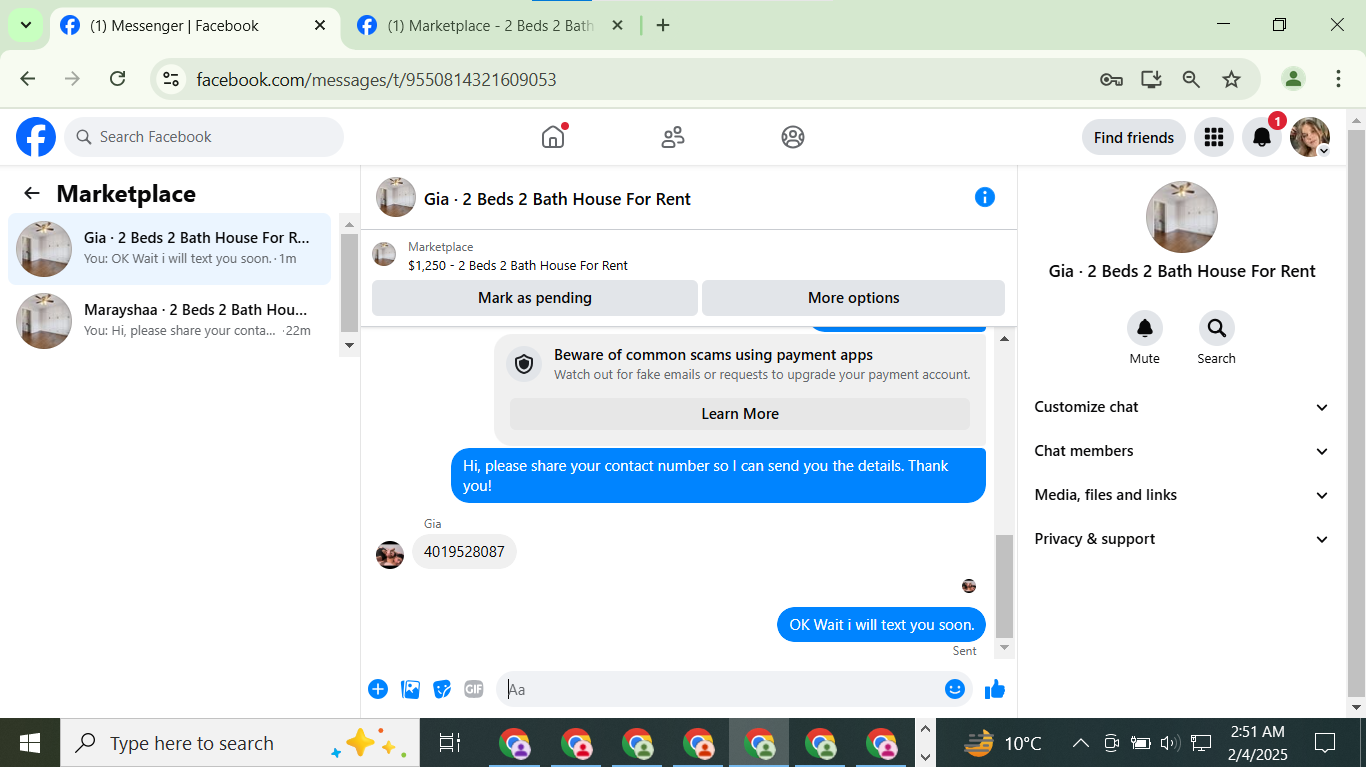Click the chat header title Gia 2 Beds
Screen dimensions: 1366x767
click(557, 199)
